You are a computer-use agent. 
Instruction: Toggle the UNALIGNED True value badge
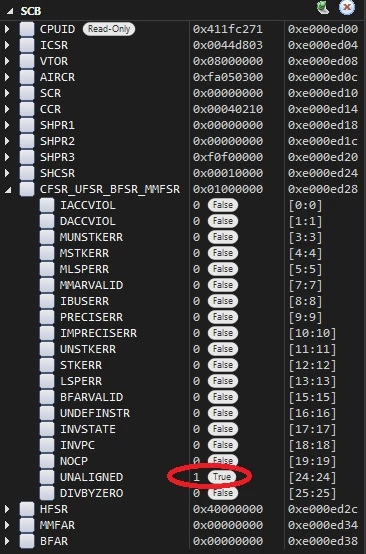[222, 477]
